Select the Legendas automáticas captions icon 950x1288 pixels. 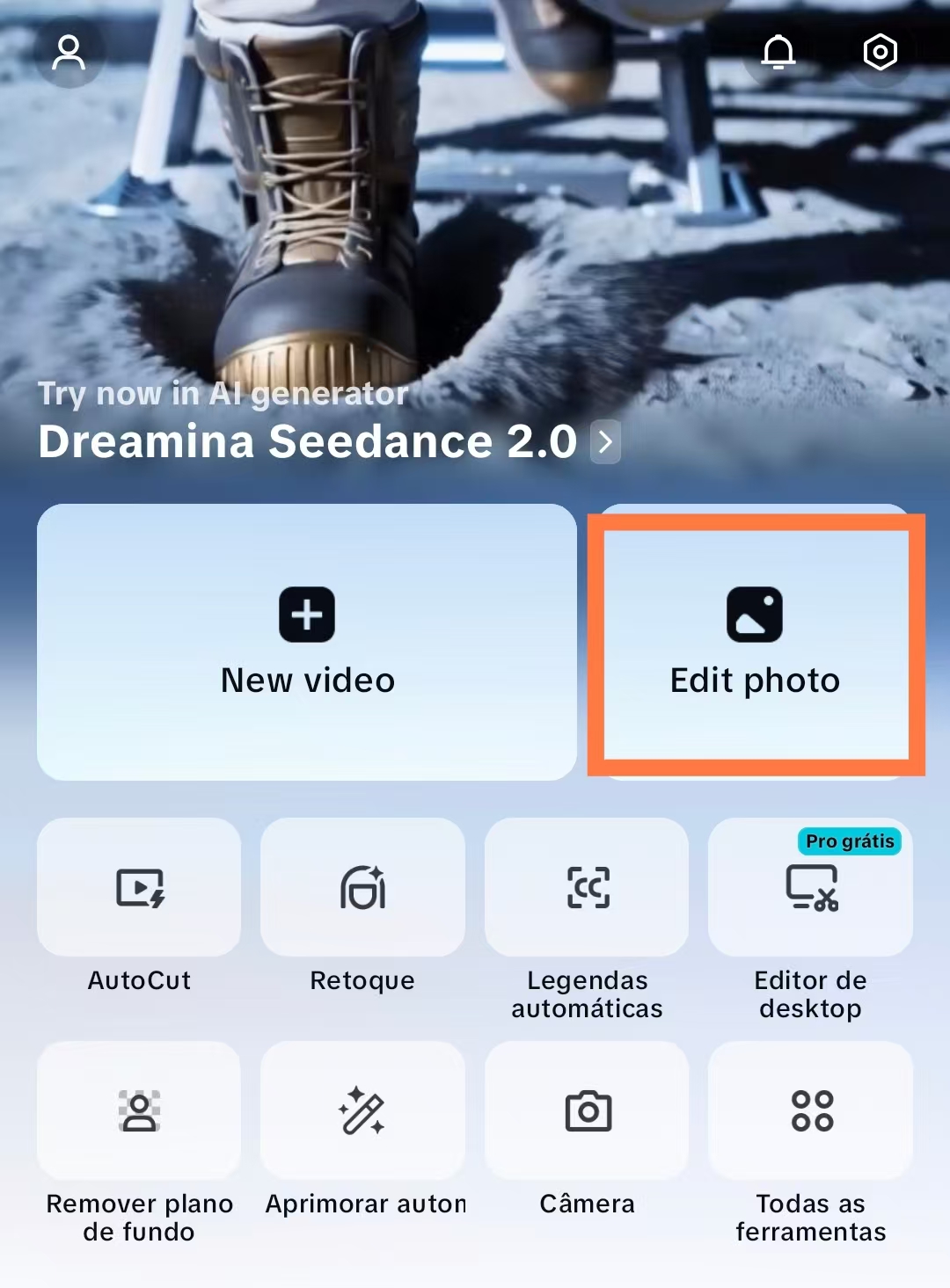[x=587, y=887]
